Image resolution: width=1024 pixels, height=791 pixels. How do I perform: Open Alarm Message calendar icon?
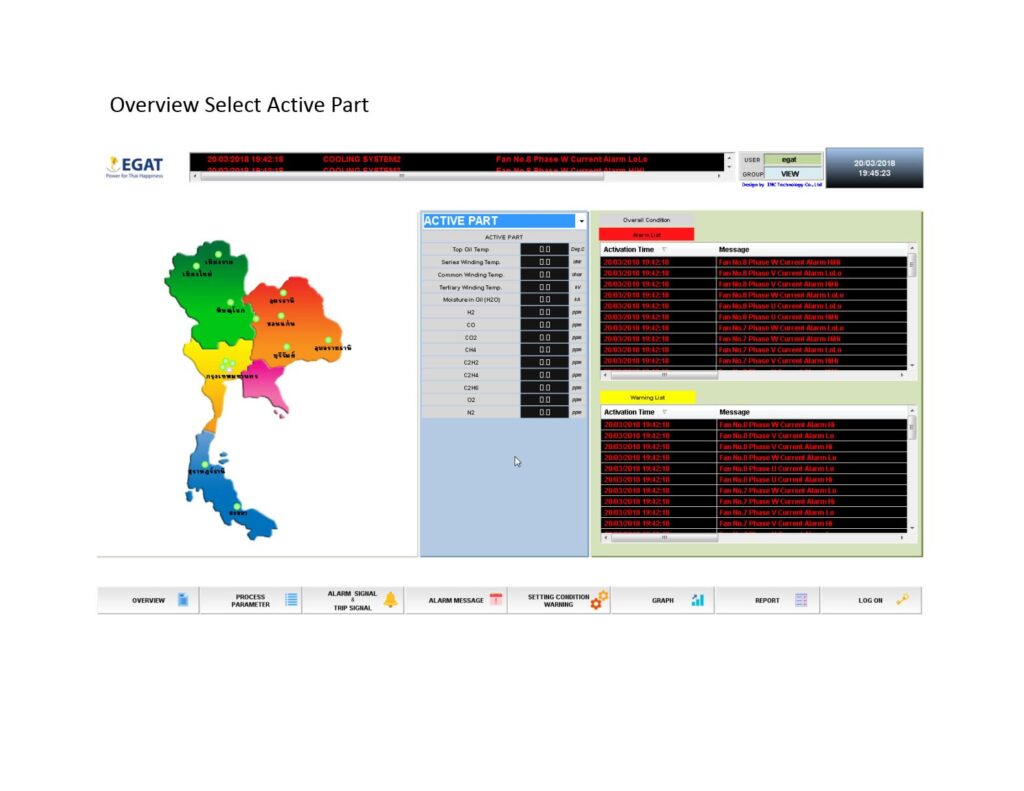(496, 599)
